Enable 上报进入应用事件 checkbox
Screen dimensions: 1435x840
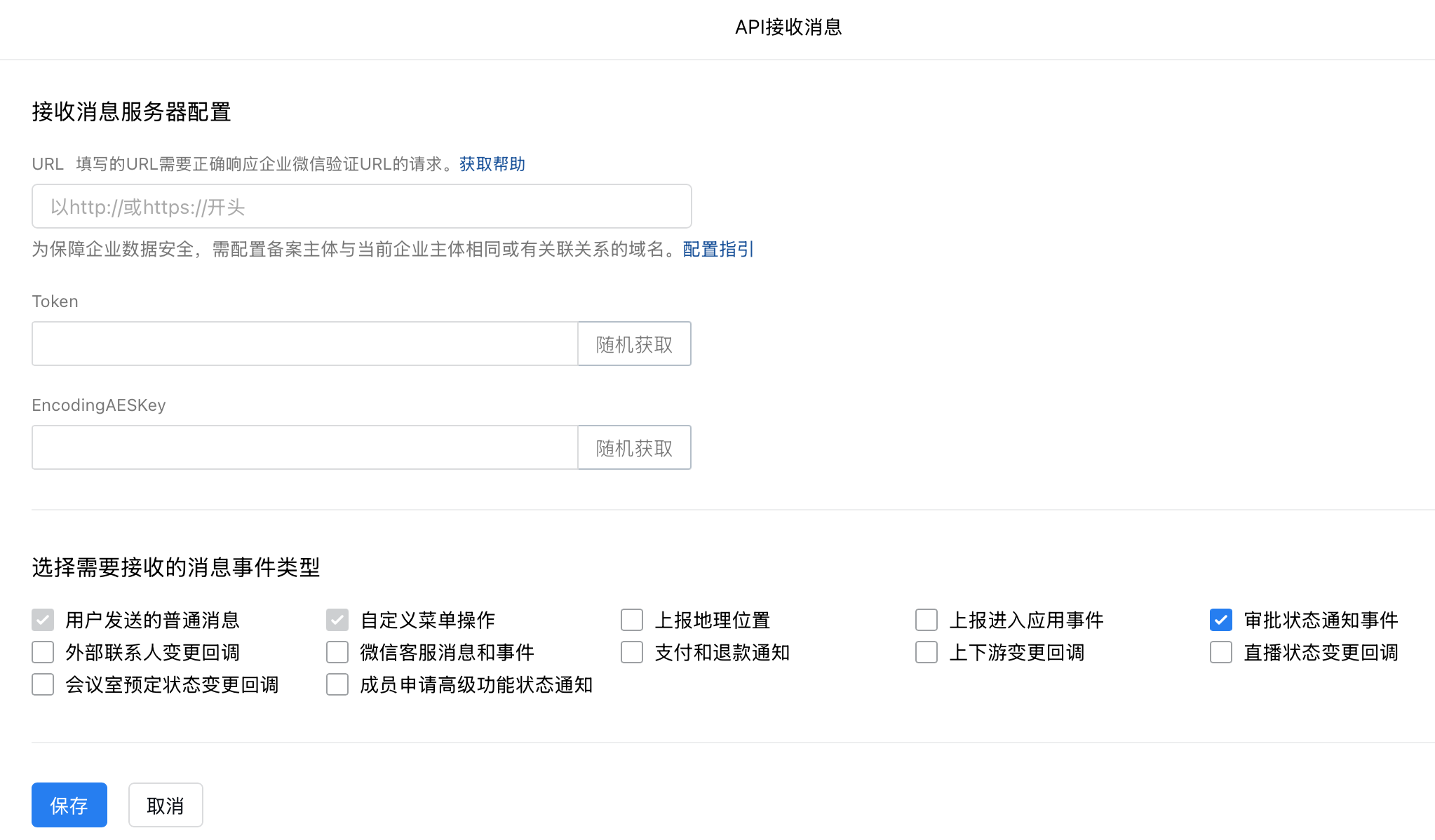[927, 620]
